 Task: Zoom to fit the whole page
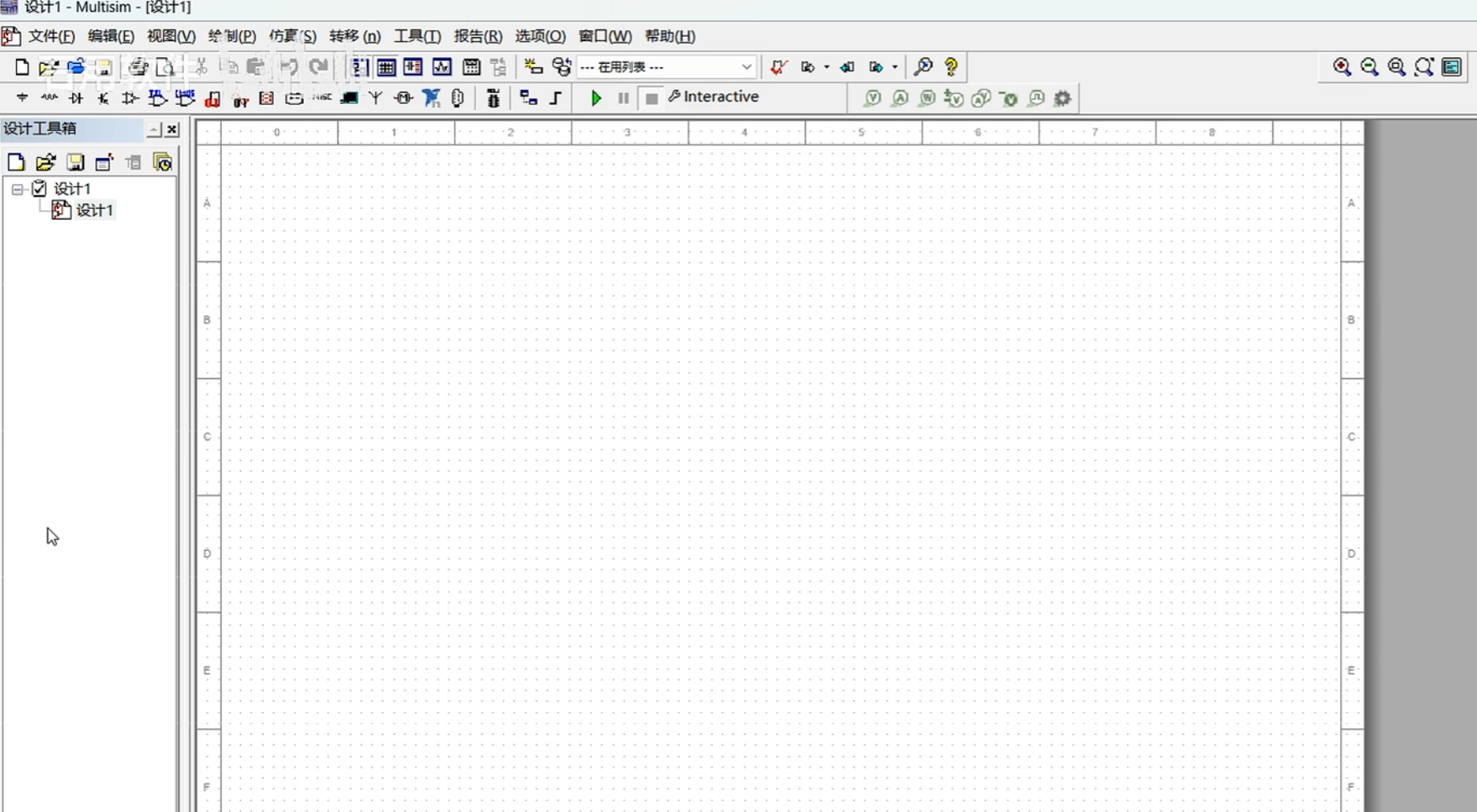[x=1424, y=67]
